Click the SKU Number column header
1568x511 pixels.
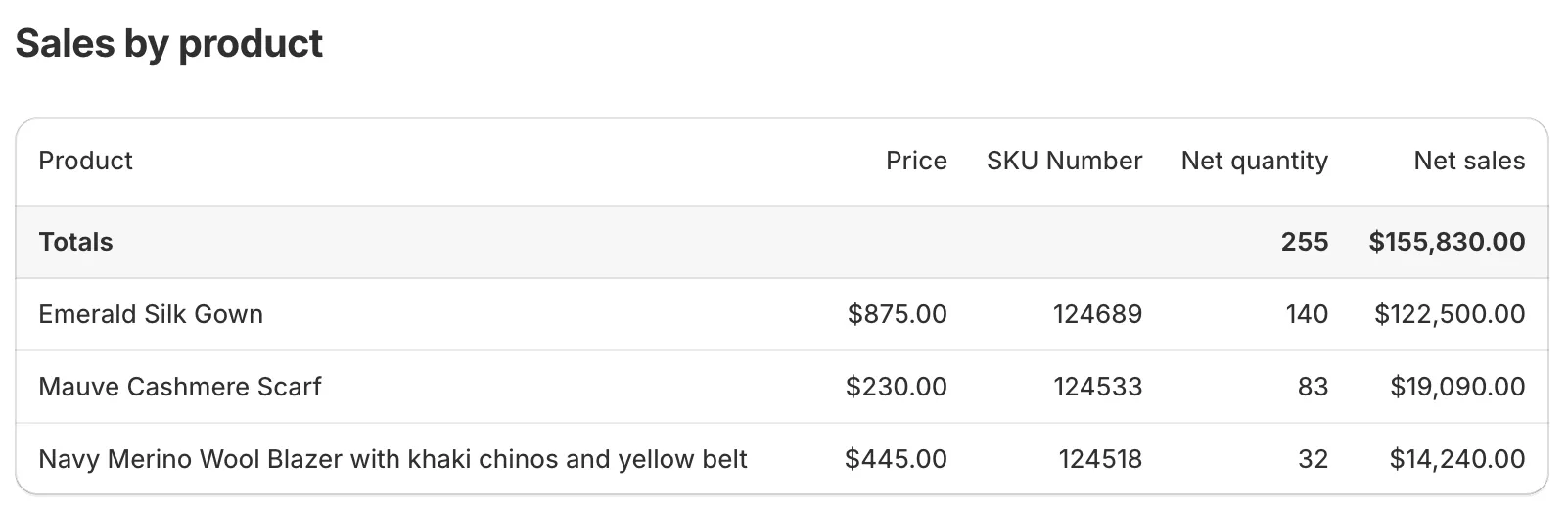click(x=1064, y=161)
